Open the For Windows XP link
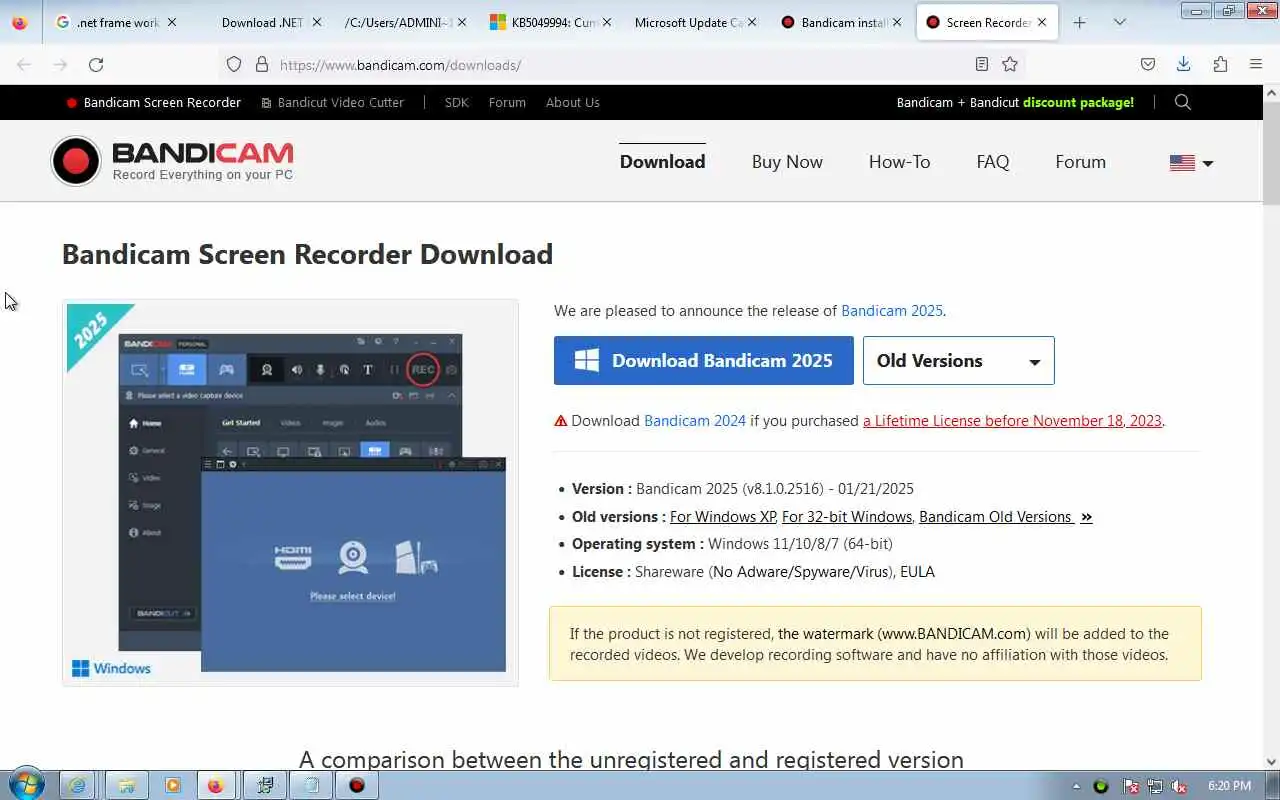This screenshot has height=800, width=1280. (723, 517)
